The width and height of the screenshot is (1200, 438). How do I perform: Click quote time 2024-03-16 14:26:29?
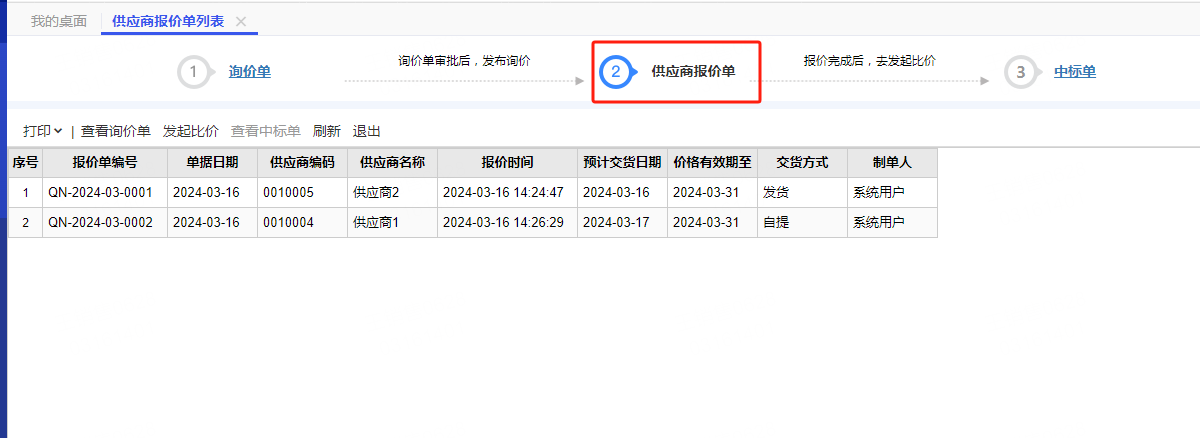[x=507, y=222]
